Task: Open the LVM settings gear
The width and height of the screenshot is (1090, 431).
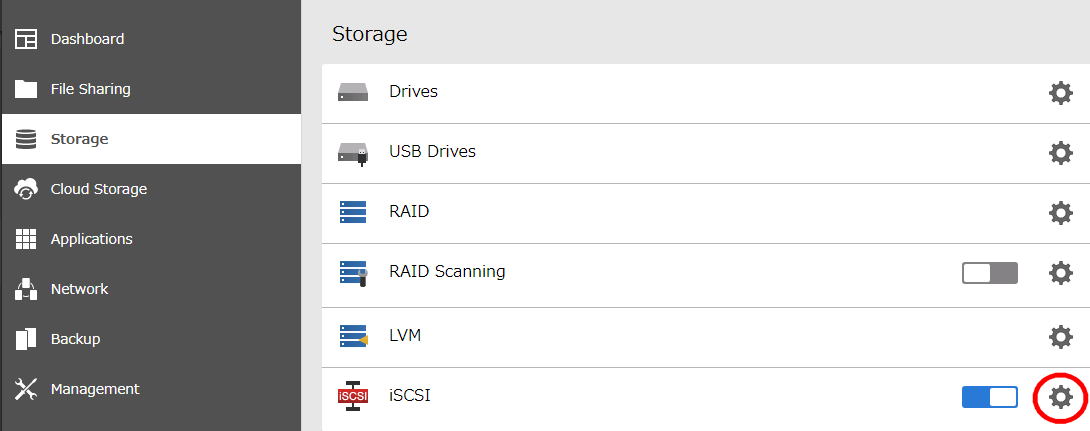Action: point(1060,337)
